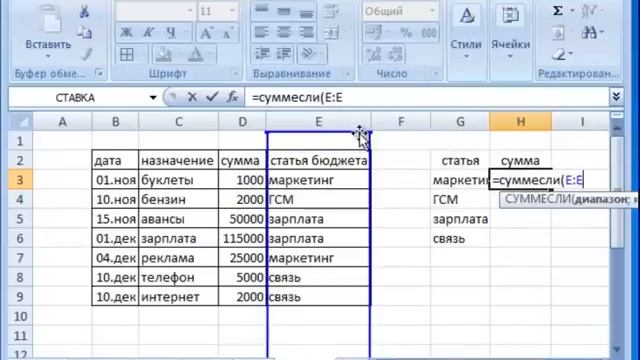Click the Find binoculars icon
The image size is (640, 360).
pos(589,33)
